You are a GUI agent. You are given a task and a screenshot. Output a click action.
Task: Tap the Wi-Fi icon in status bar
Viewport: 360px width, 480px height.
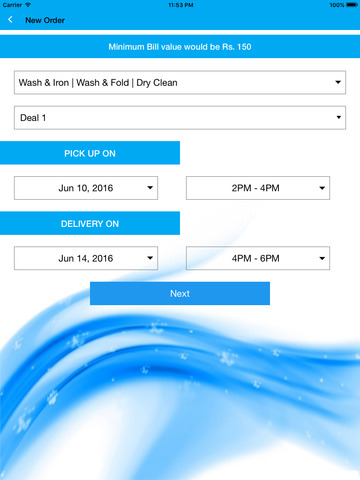(28, 5)
